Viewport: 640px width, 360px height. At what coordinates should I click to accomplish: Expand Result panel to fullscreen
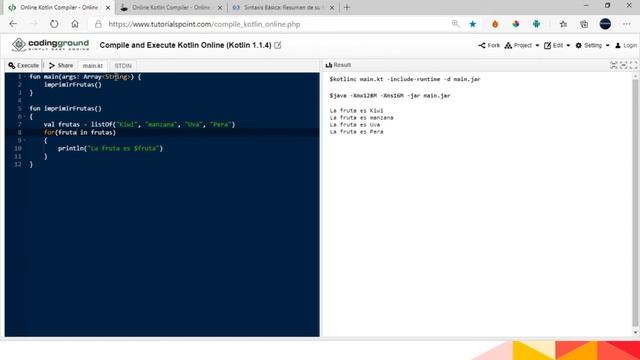(633, 65)
